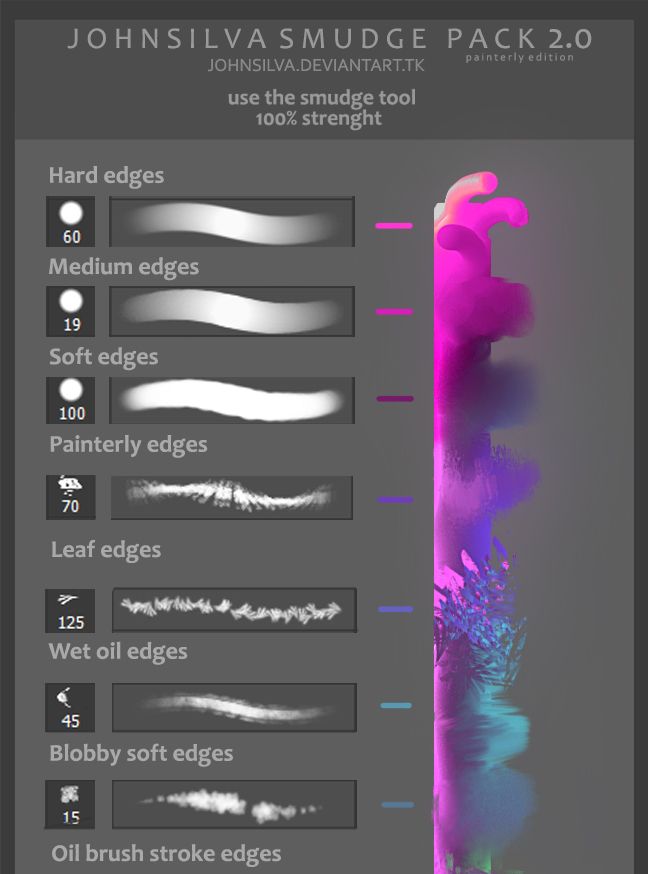The height and width of the screenshot is (874, 648).
Task: Select the Painterly edges brush tip 70
Action: (70, 497)
